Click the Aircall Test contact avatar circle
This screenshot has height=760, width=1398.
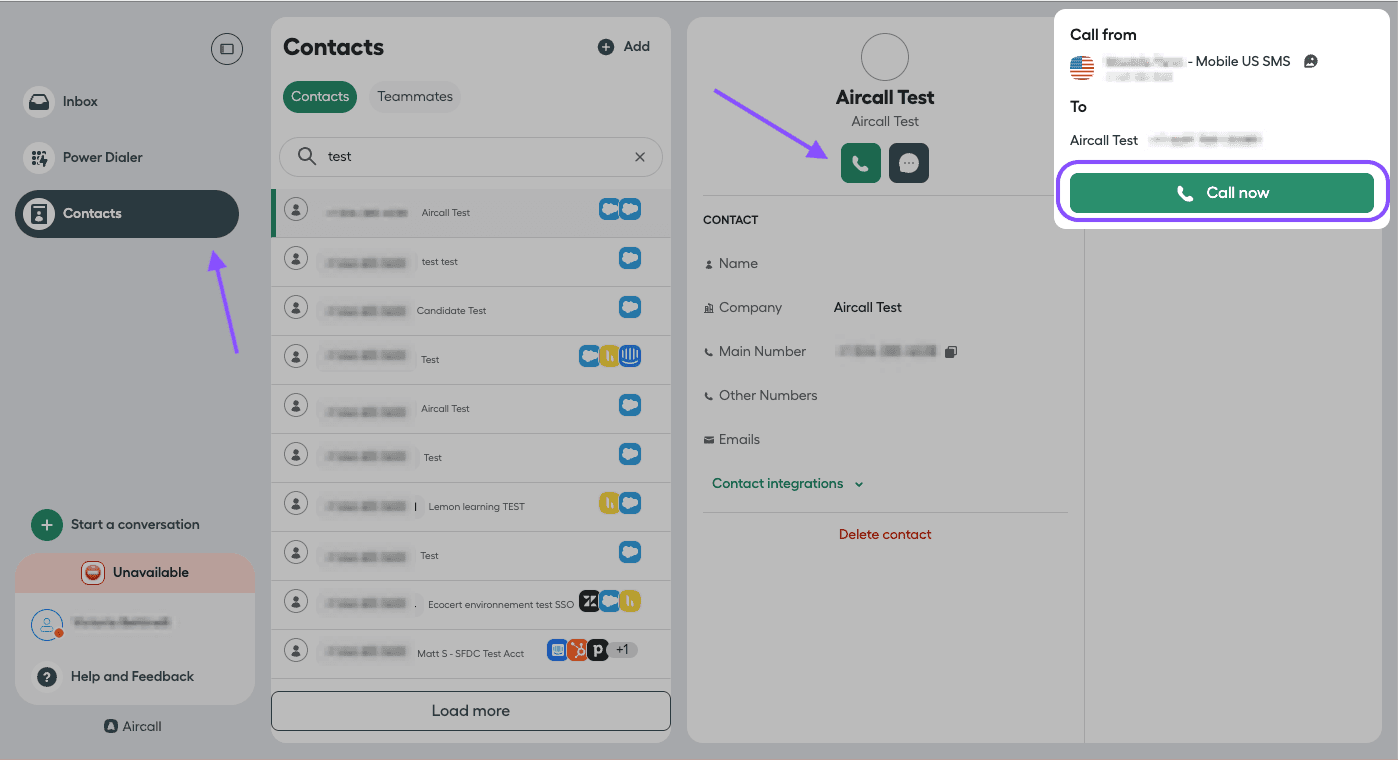[x=884, y=57]
